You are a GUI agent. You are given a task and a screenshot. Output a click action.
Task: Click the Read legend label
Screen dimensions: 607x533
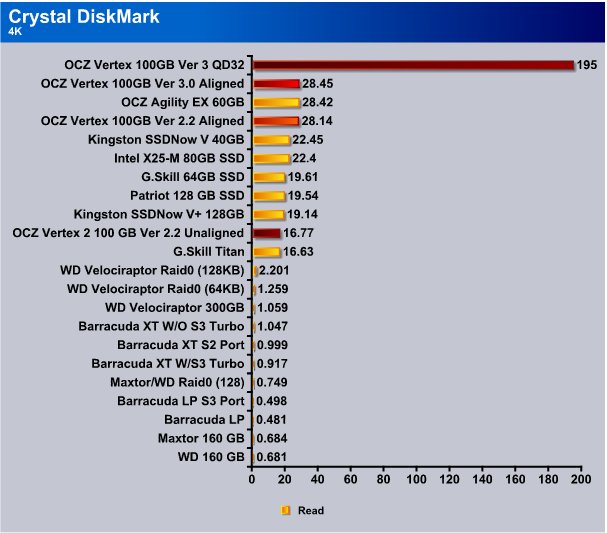tap(311, 511)
